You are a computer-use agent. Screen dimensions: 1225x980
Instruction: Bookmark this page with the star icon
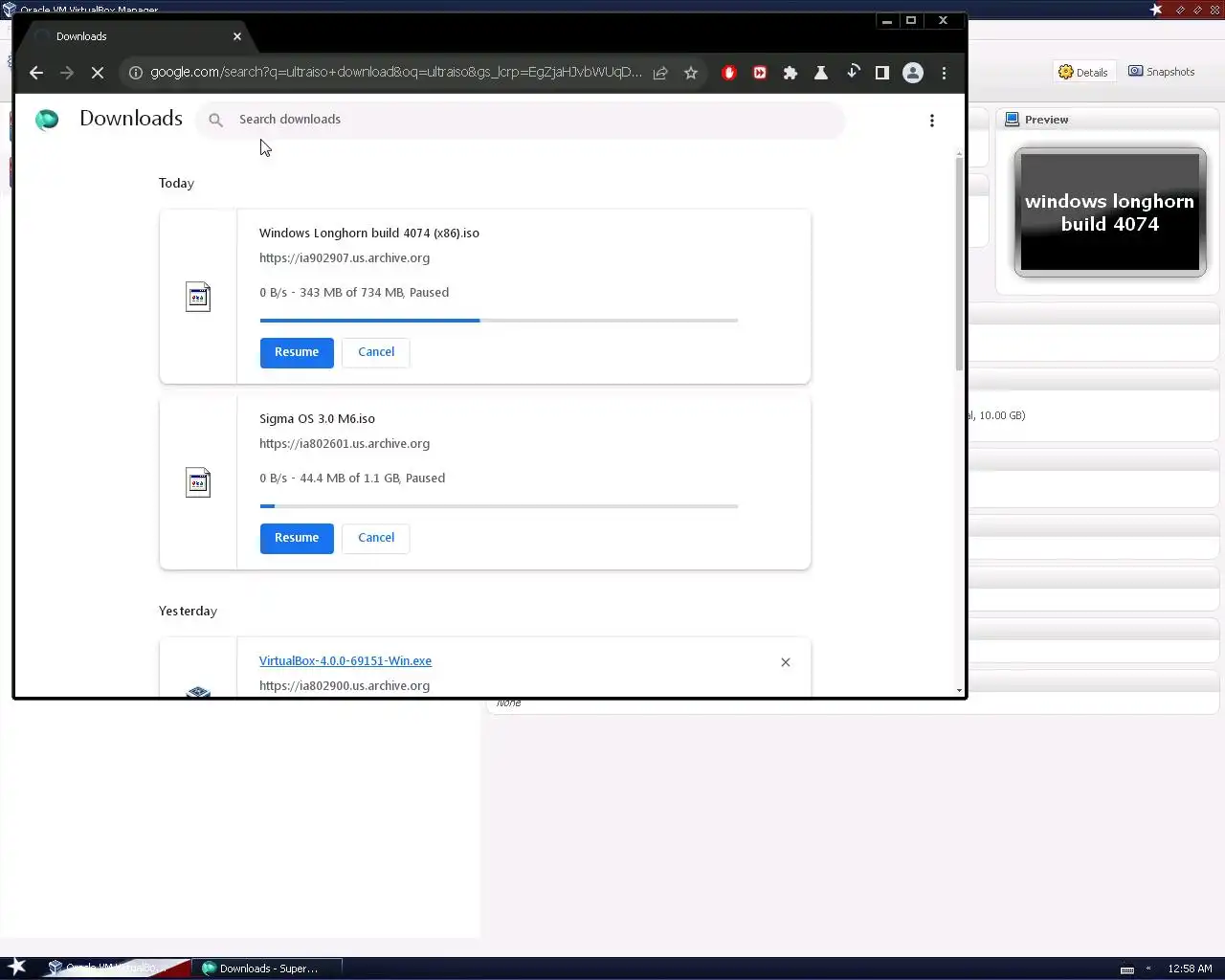(x=691, y=73)
